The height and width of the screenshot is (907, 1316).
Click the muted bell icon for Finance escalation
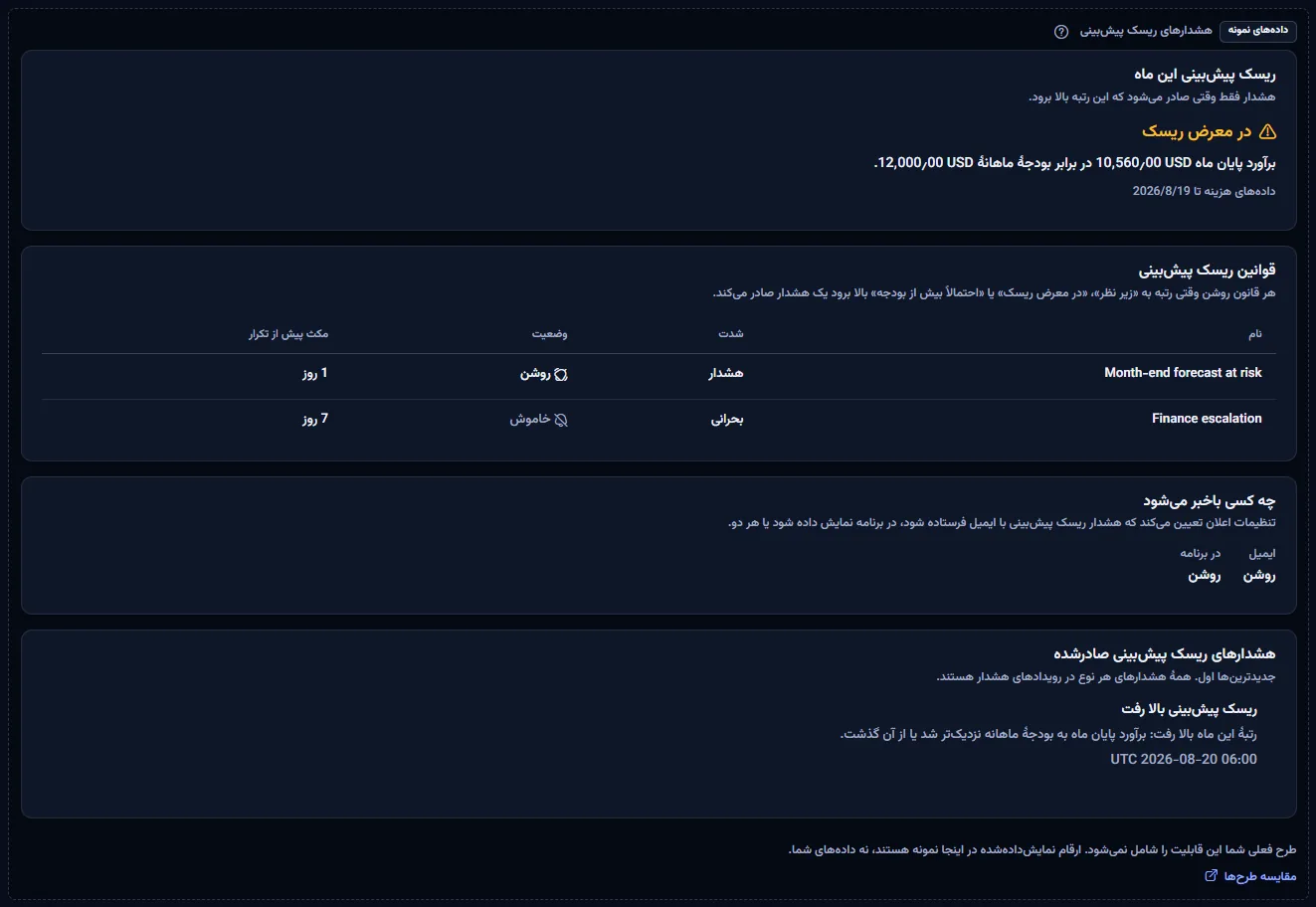pyautogui.click(x=561, y=420)
